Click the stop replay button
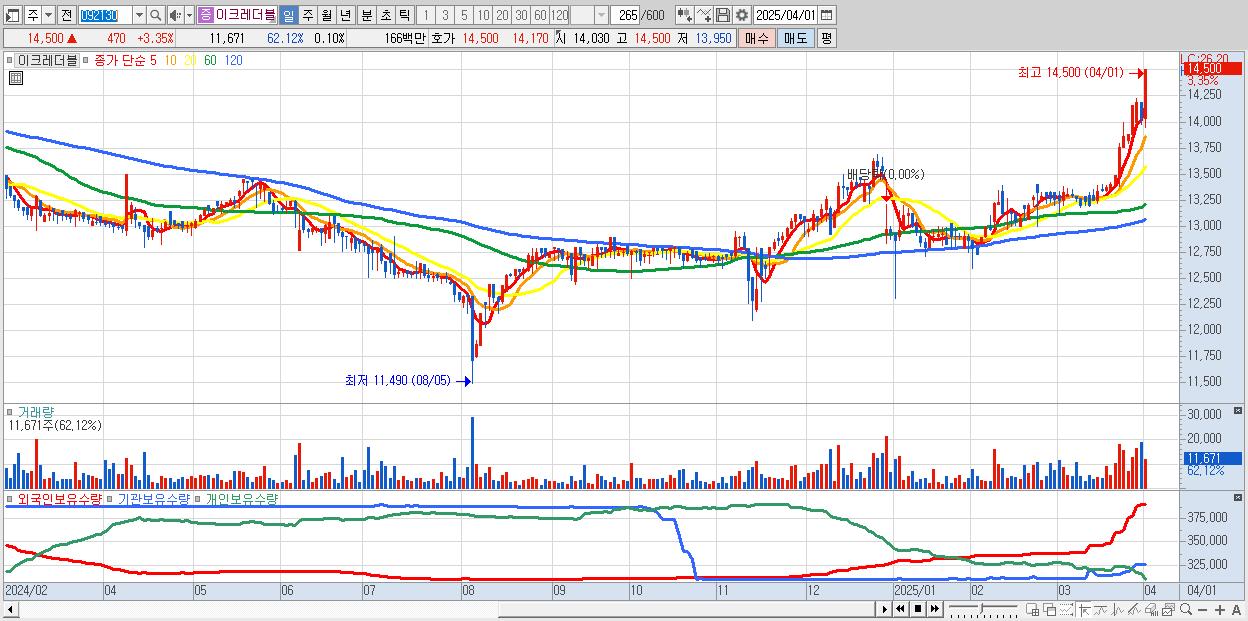The width and height of the screenshot is (1248, 621). coord(917,609)
